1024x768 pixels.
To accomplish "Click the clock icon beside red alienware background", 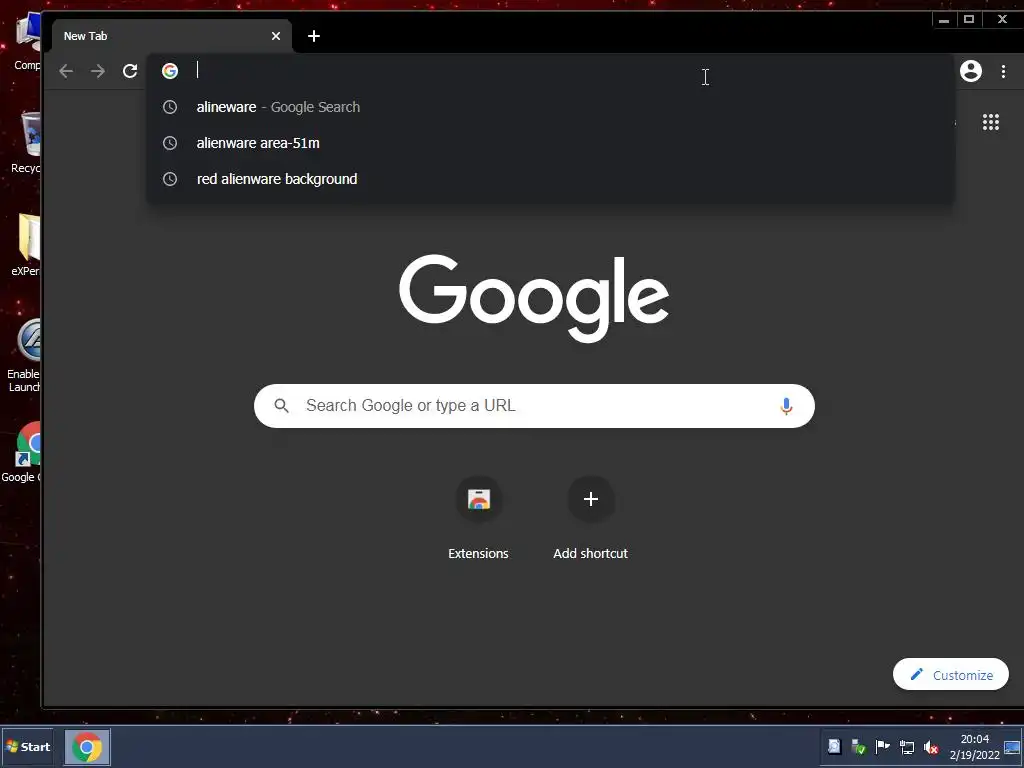I will (170, 179).
